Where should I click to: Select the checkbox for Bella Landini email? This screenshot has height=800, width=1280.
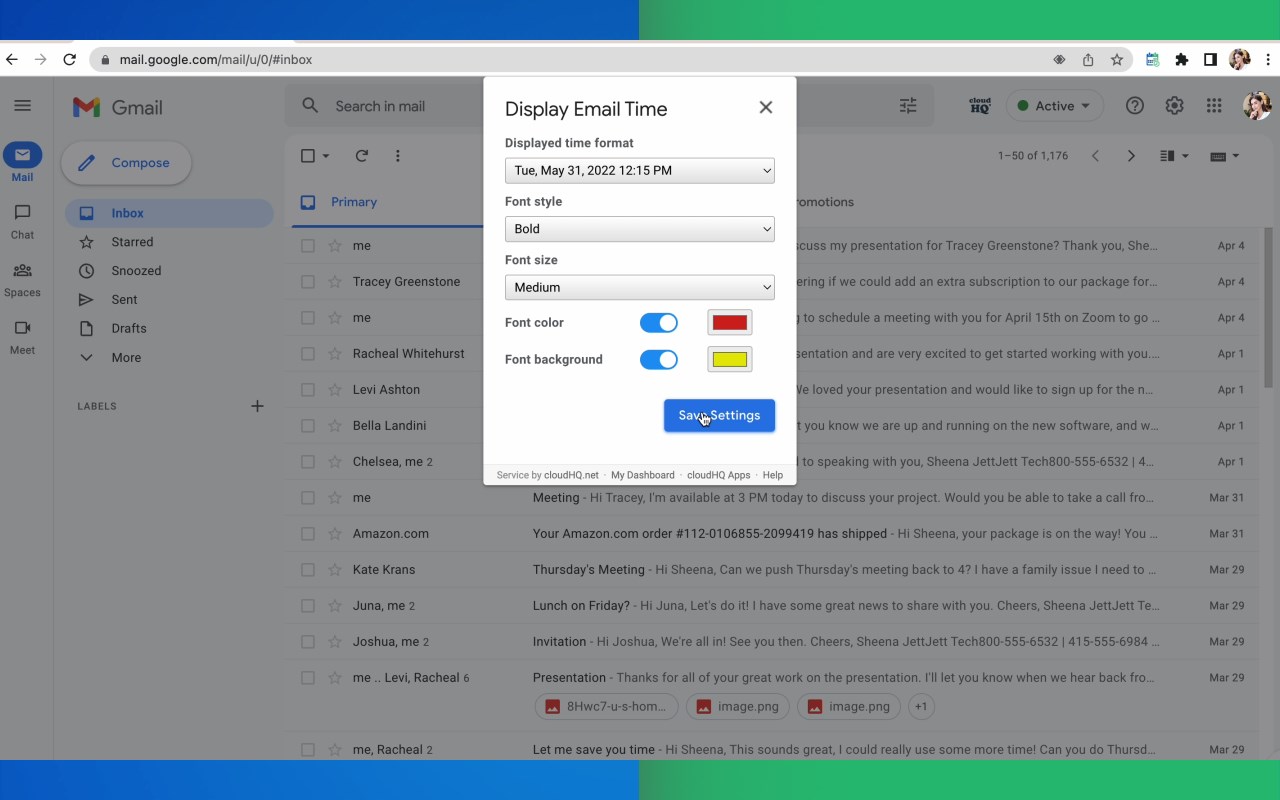tap(308, 426)
